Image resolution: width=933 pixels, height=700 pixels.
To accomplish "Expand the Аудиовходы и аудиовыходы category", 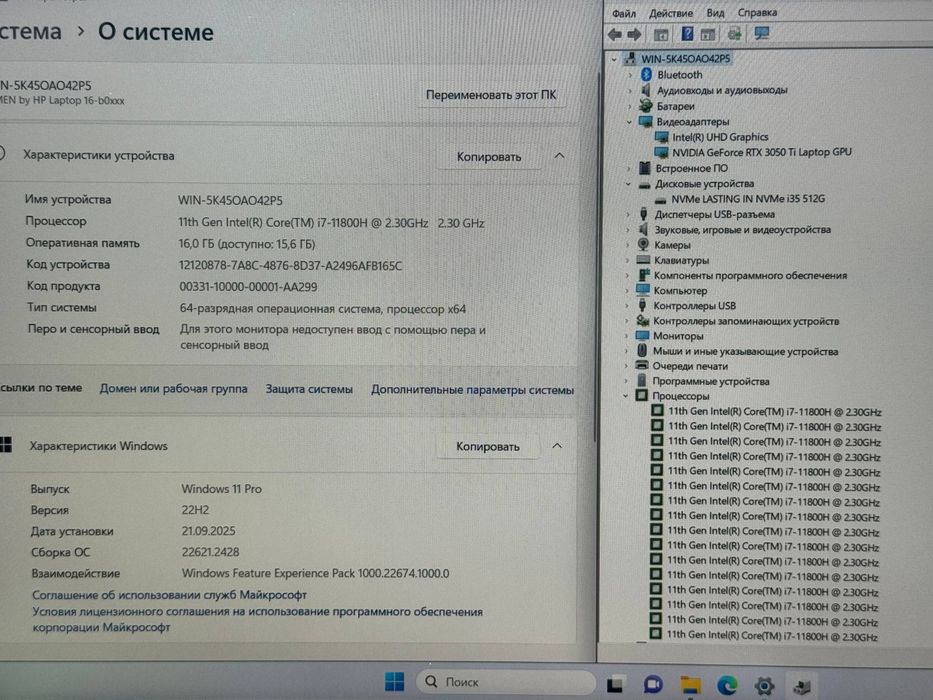I will click(x=630, y=90).
